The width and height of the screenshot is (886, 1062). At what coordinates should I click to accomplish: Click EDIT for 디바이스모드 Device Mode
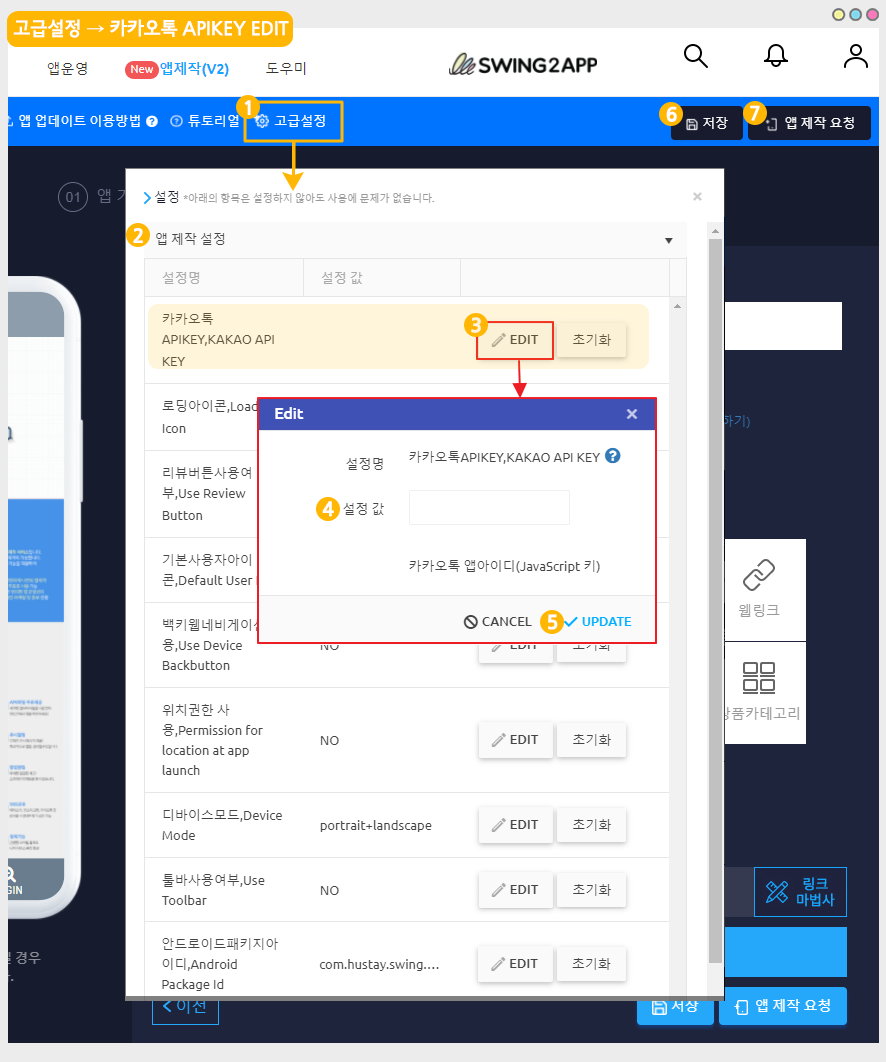click(515, 825)
